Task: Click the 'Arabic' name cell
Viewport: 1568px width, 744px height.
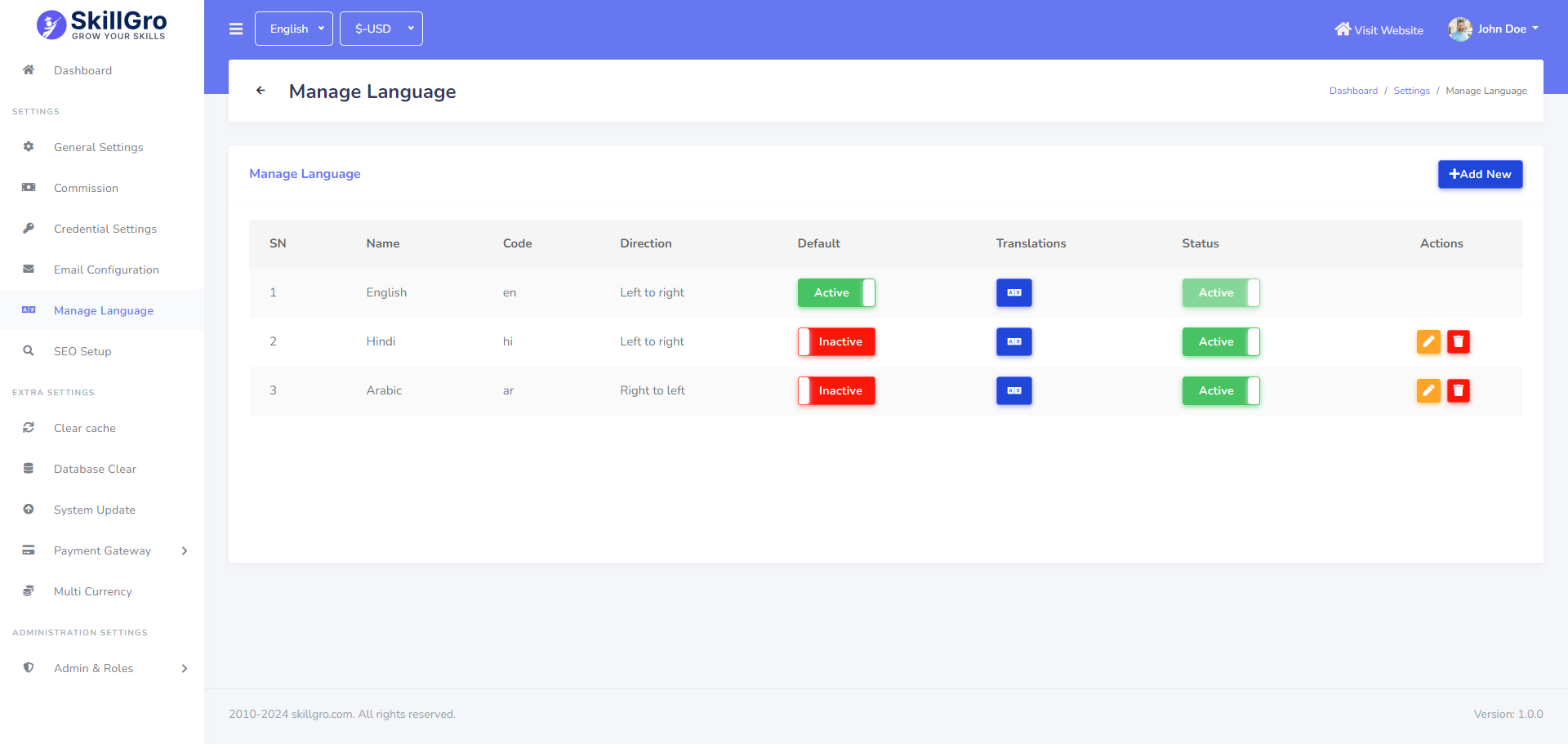Action: (x=384, y=390)
